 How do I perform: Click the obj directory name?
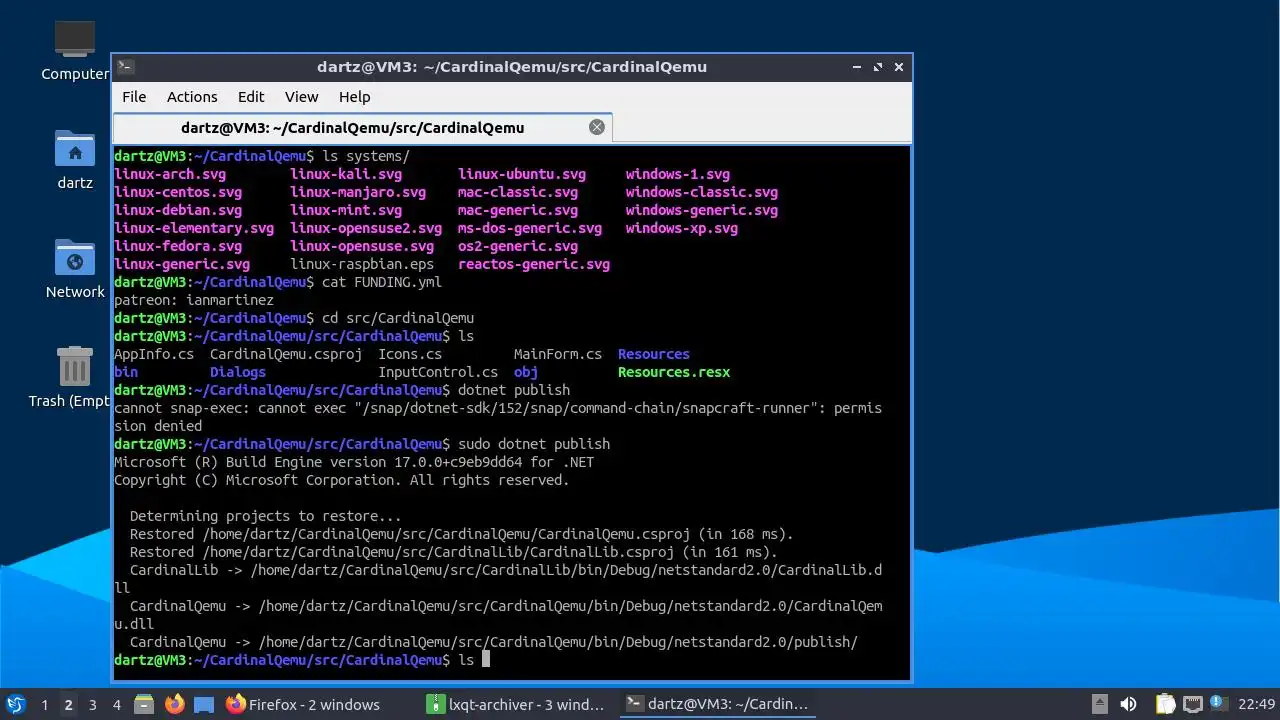526,372
